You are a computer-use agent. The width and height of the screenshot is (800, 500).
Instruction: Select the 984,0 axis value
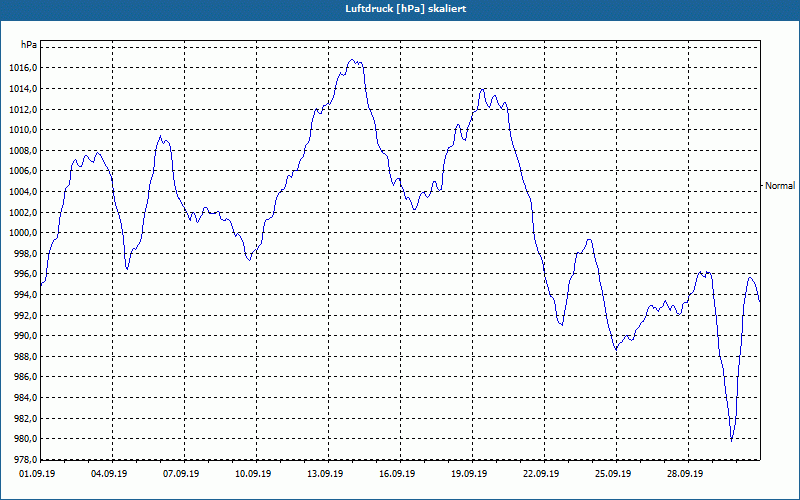28,397
